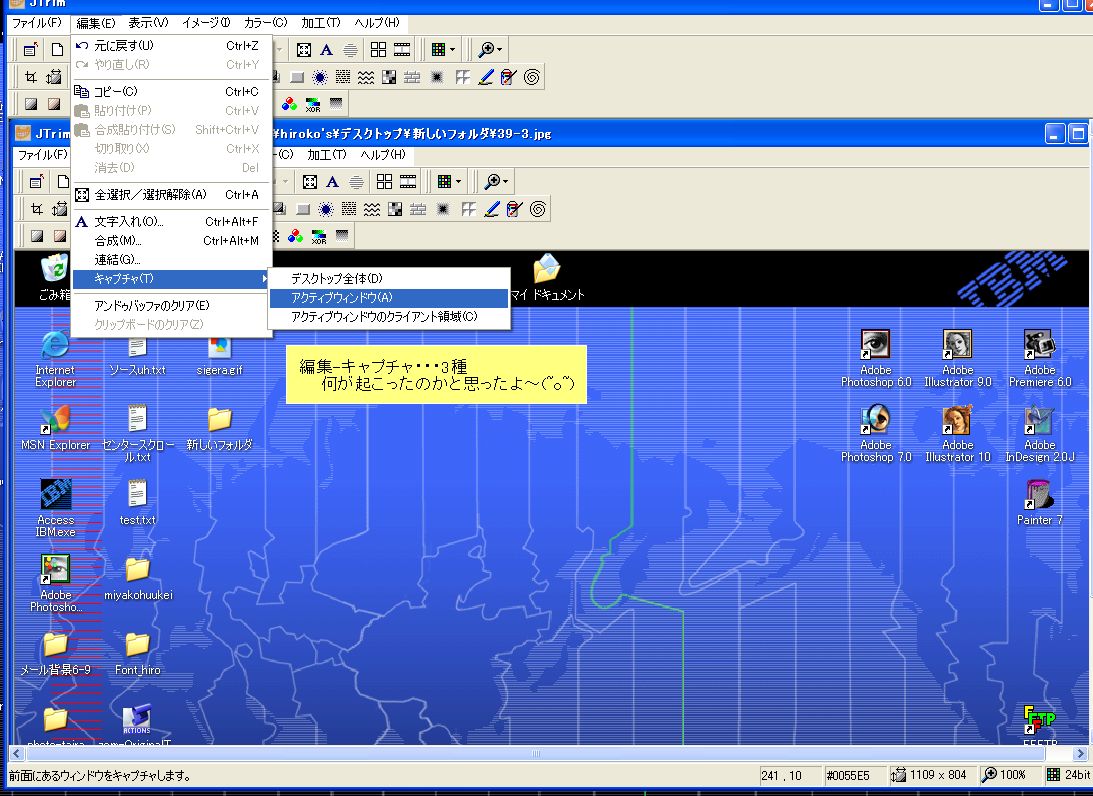Open the color grid dropdown in top toolbar
Screen dimensions: 1093x796
pyautogui.click(x=442, y=49)
